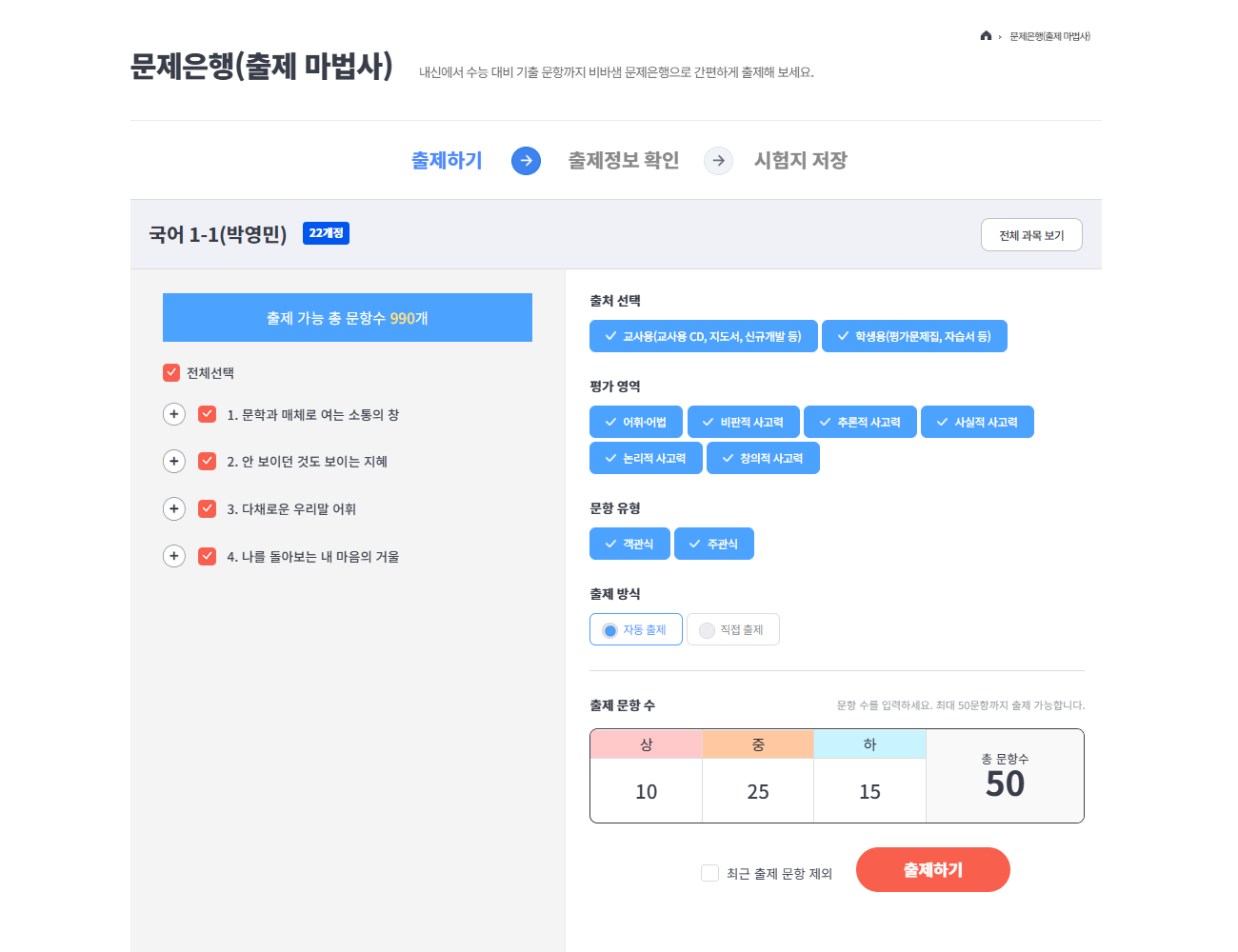Image resolution: width=1238 pixels, height=952 pixels.
Task: Click the 중 difficulty count field showing 25
Action: point(758,791)
